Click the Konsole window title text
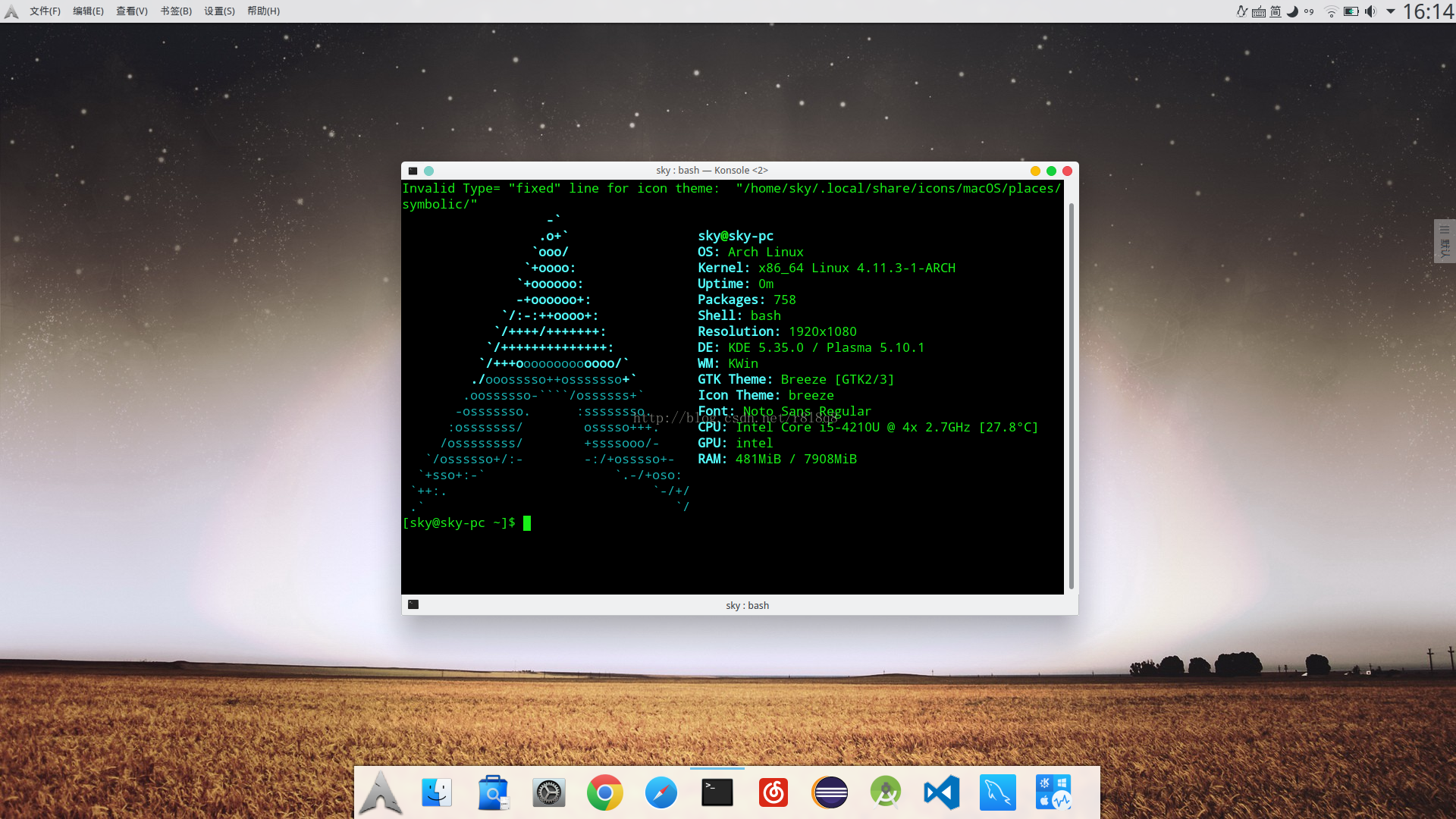1456x819 pixels. click(x=712, y=171)
